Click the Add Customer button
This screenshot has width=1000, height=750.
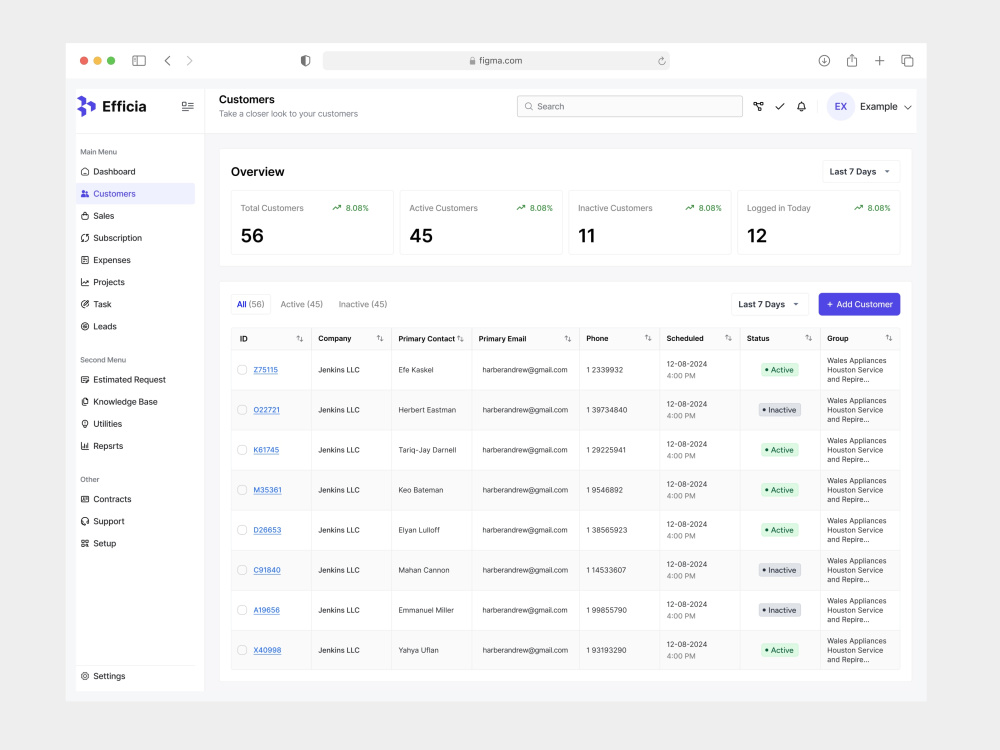click(x=859, y=304)
